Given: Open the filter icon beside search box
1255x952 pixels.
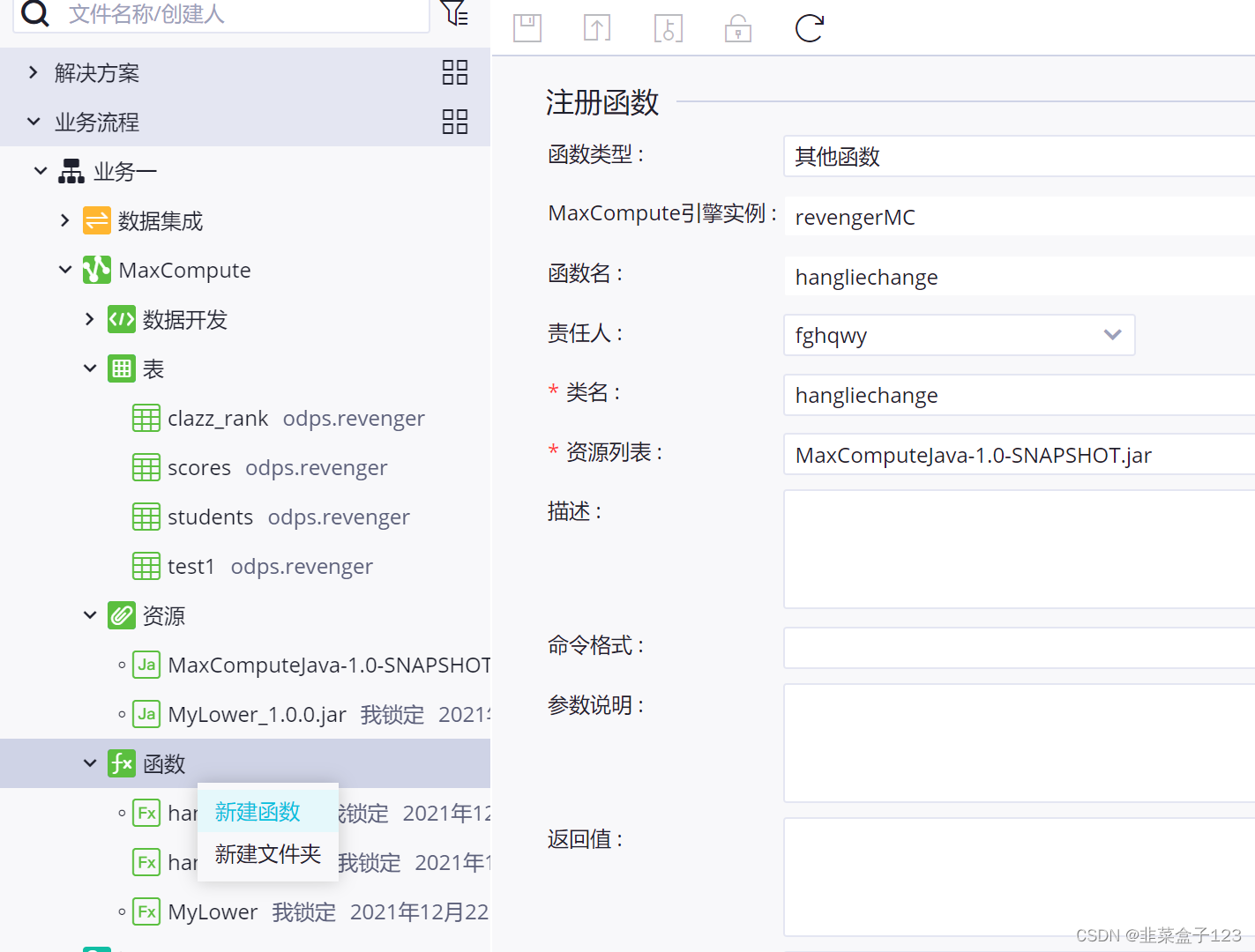Looking at the screenshot, I should point(454,12).
